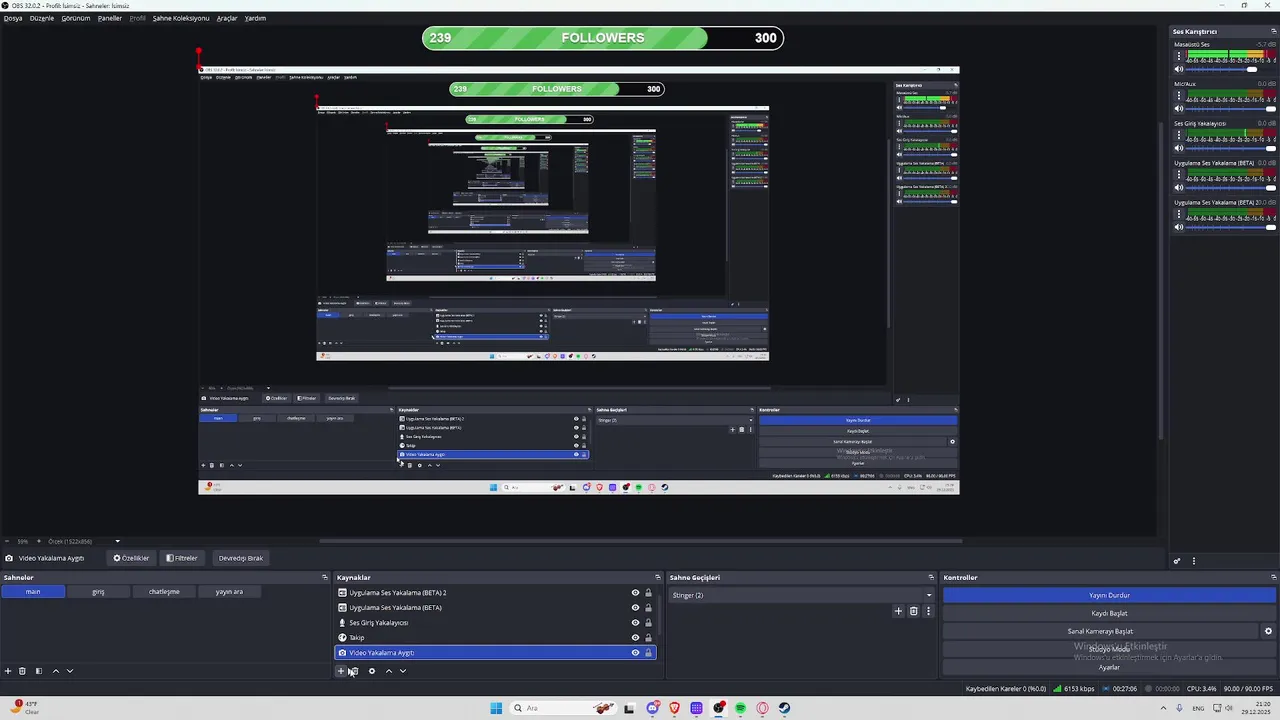
Task: Mute Masaüstü Ses speaker icon
Action: [1179, 69]
